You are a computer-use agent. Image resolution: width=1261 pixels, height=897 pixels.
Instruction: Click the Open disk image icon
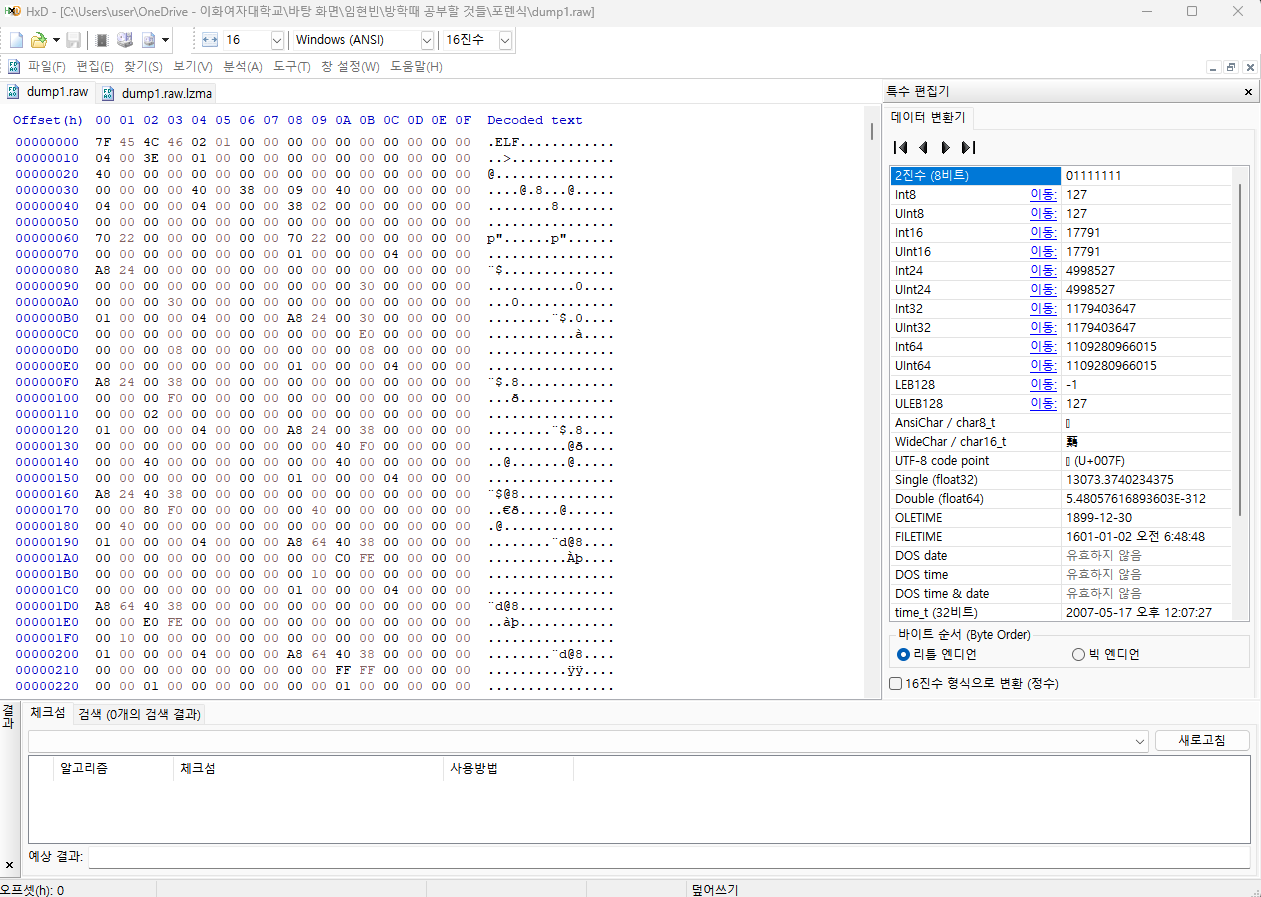pyautogui.click(x=148, y=40)
